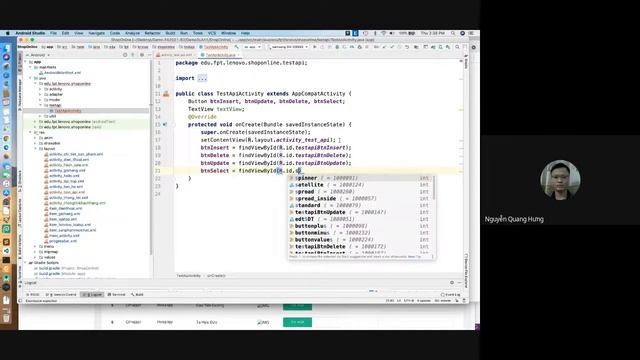
Task: Collapse the app module node
Action: [25, 62]
